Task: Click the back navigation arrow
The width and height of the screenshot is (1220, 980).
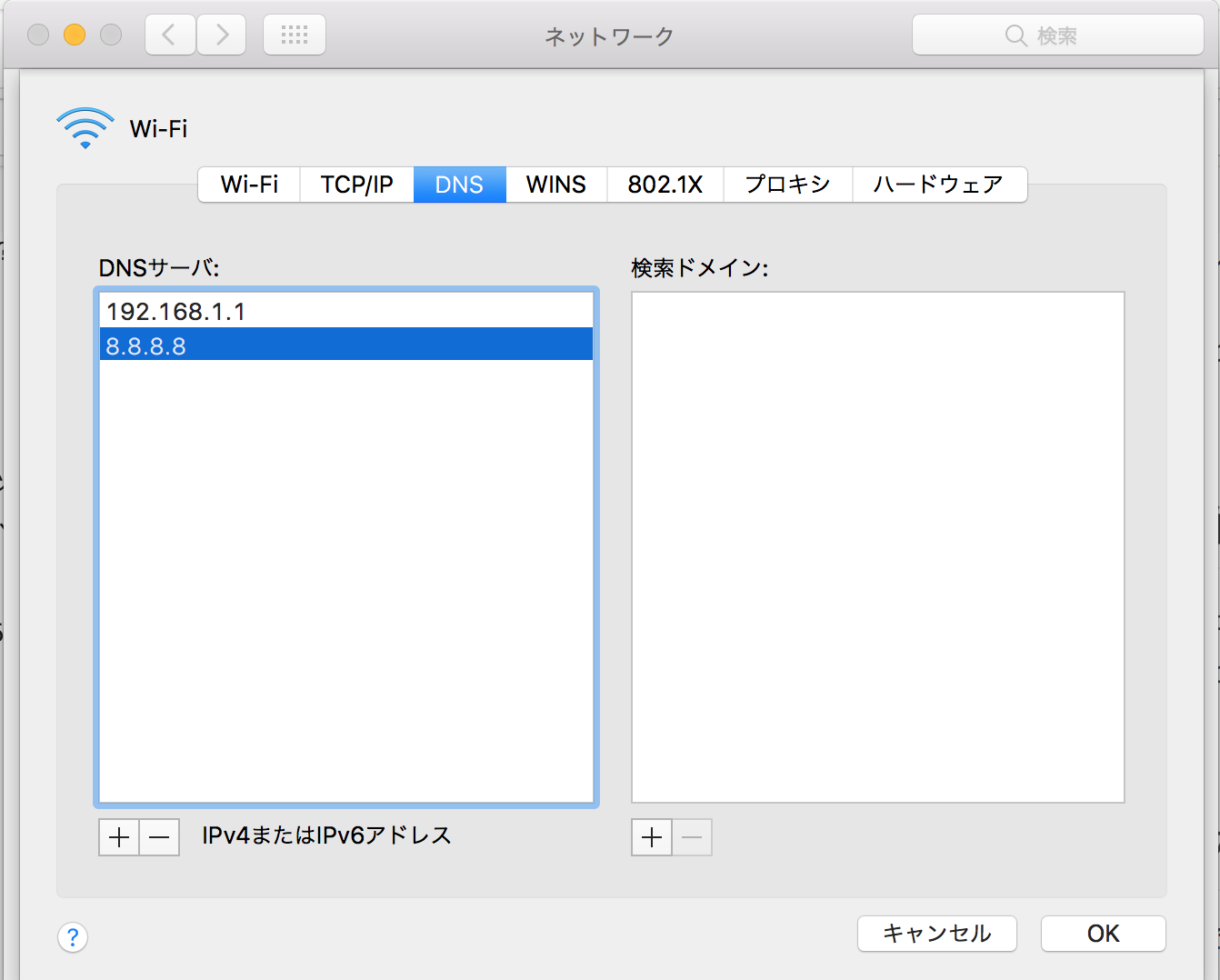Action: coord(169,34)
